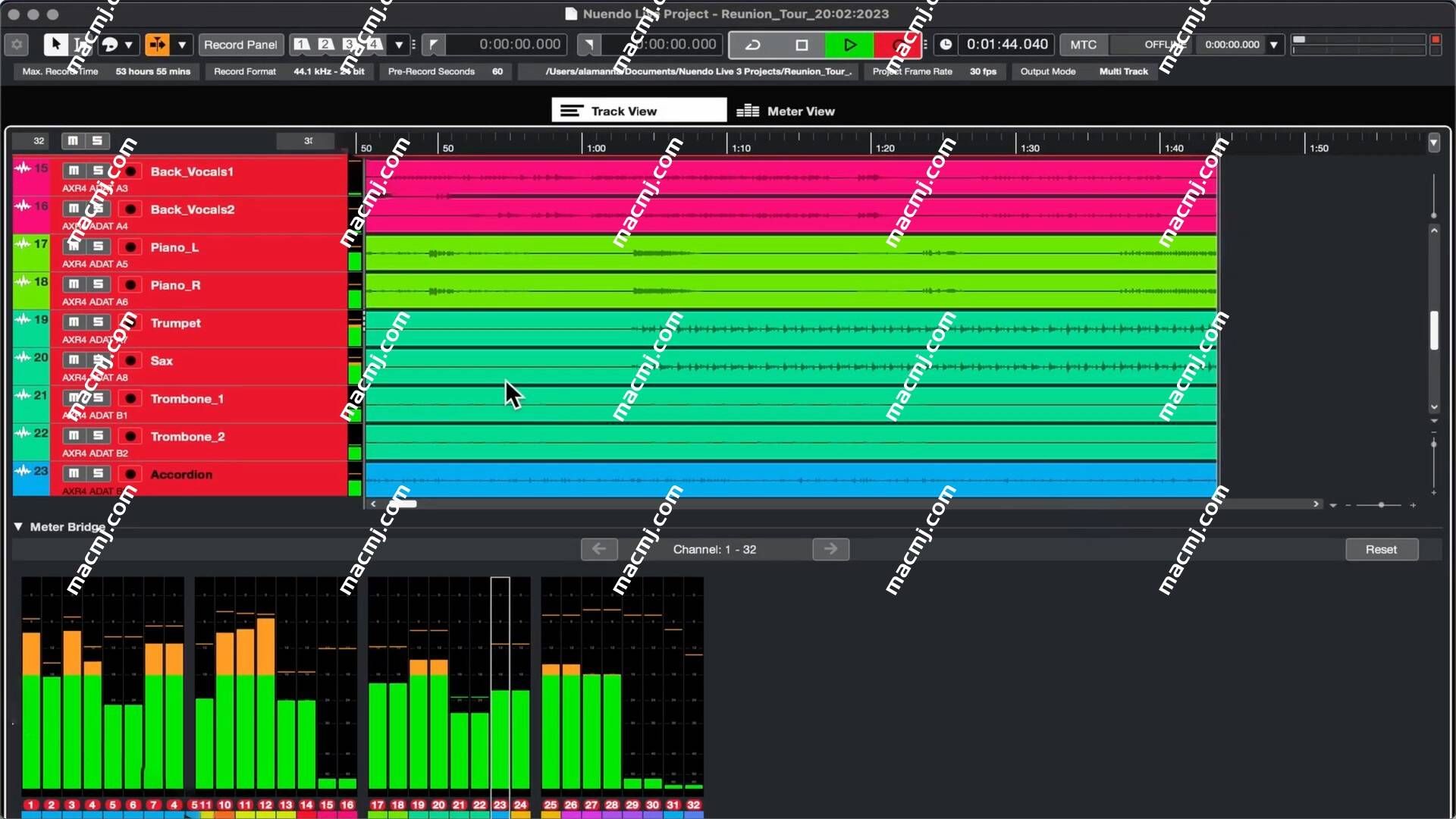Mute the Back_Vocals1 track

74,171
